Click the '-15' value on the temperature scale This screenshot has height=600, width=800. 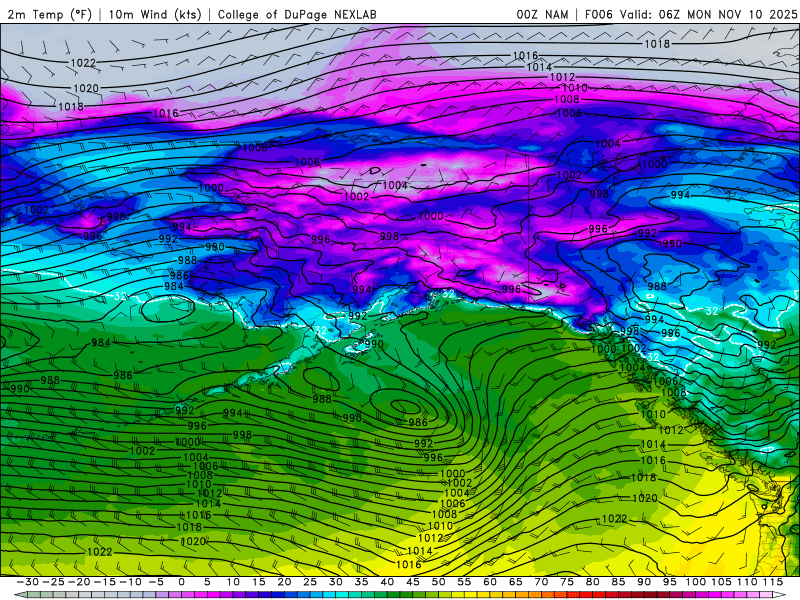tap(105, 582)
